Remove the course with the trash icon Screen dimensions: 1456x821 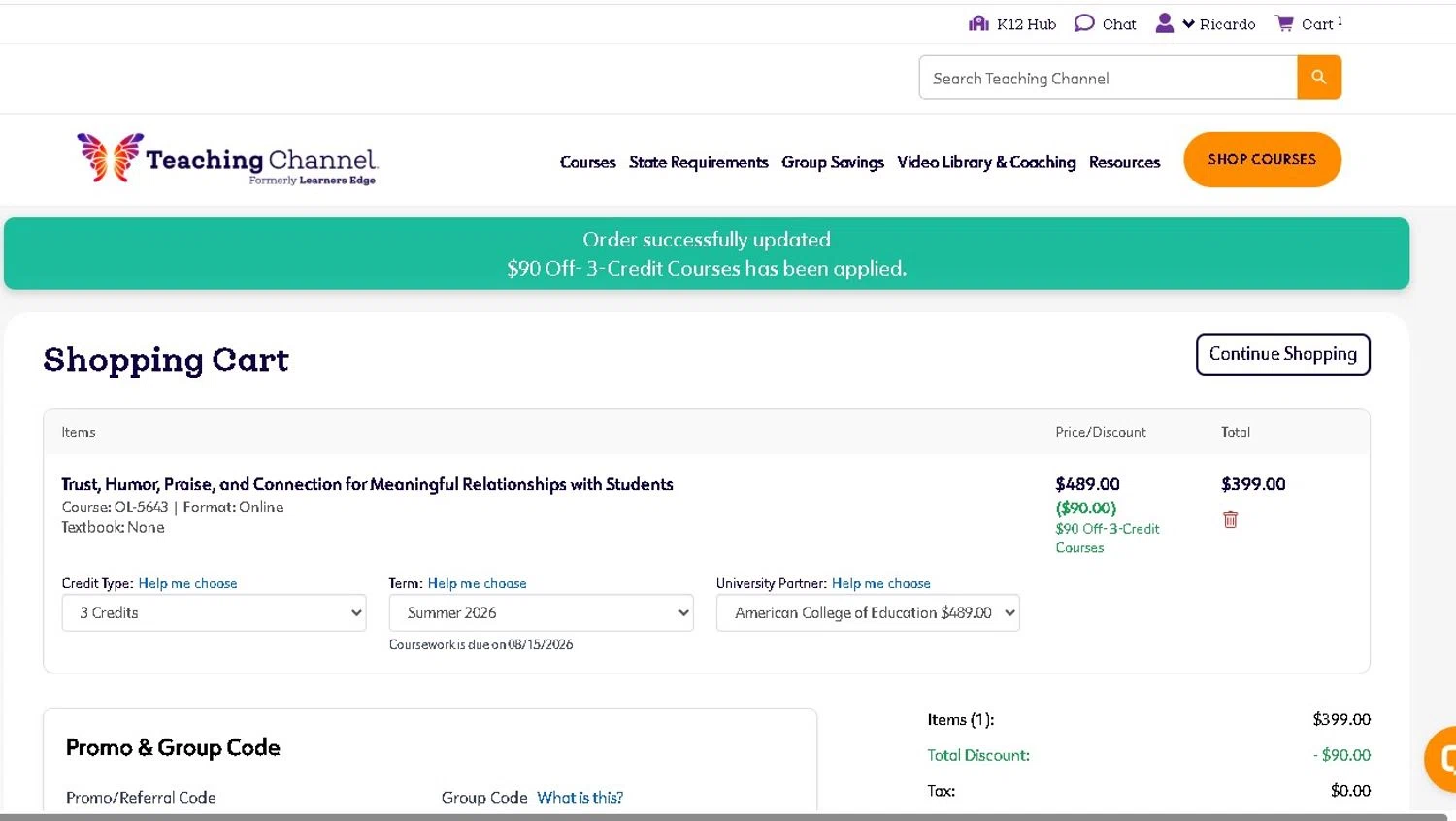click(1231, 520)
